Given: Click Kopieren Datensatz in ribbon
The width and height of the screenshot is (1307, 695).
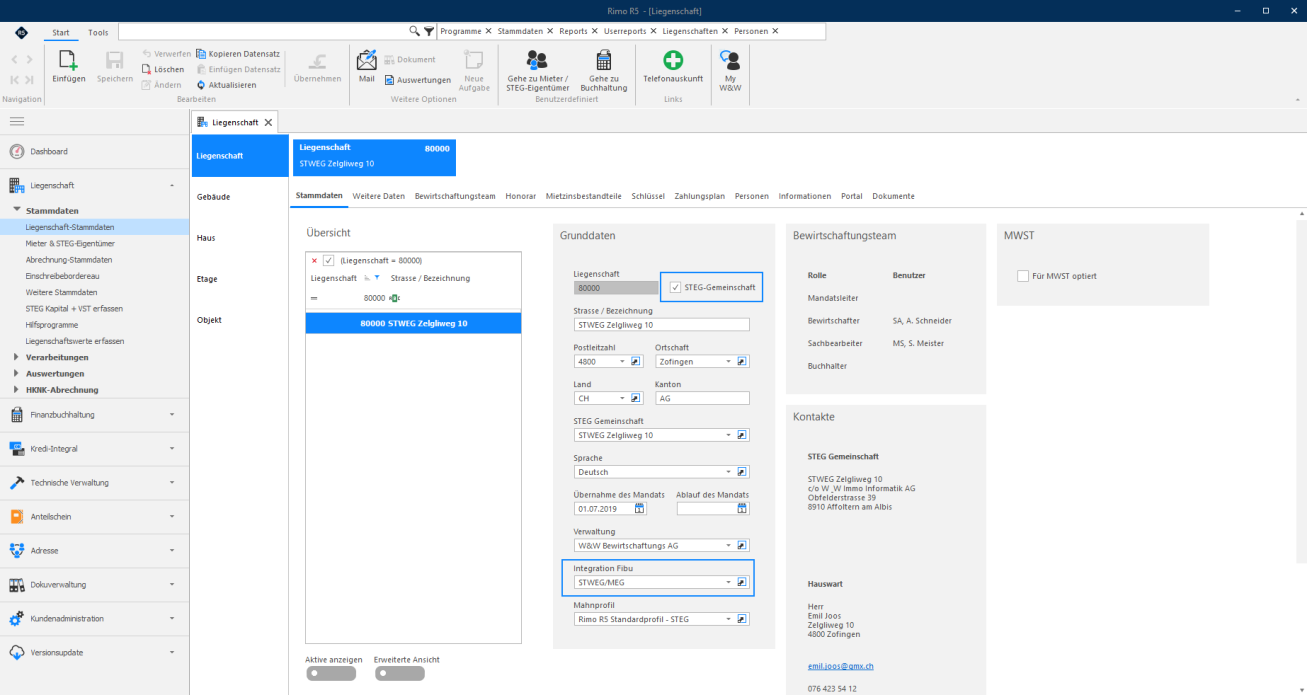Looking at the screenshot, I should coord(238,53).
